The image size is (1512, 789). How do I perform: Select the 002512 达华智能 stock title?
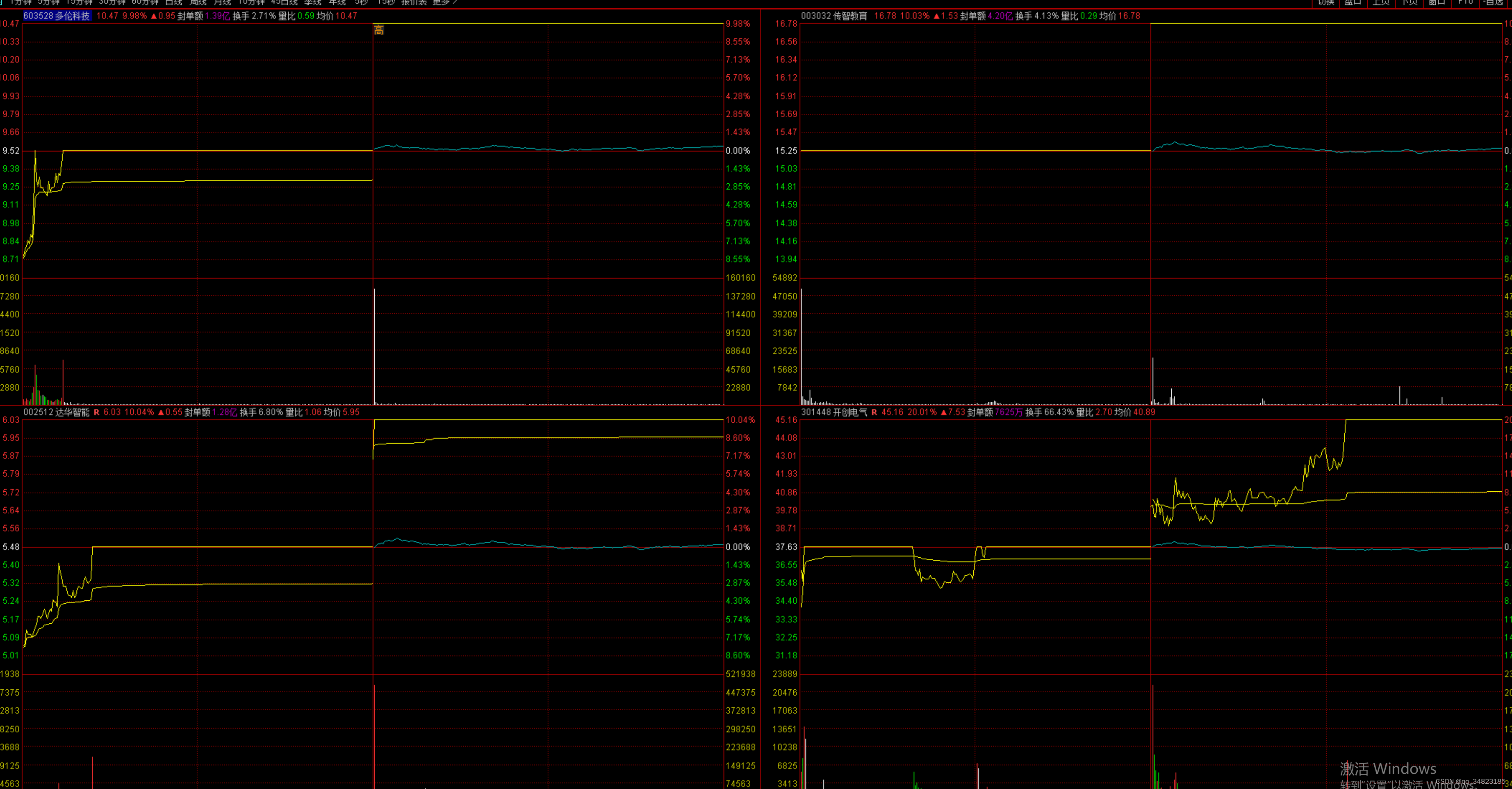point(56,412)
